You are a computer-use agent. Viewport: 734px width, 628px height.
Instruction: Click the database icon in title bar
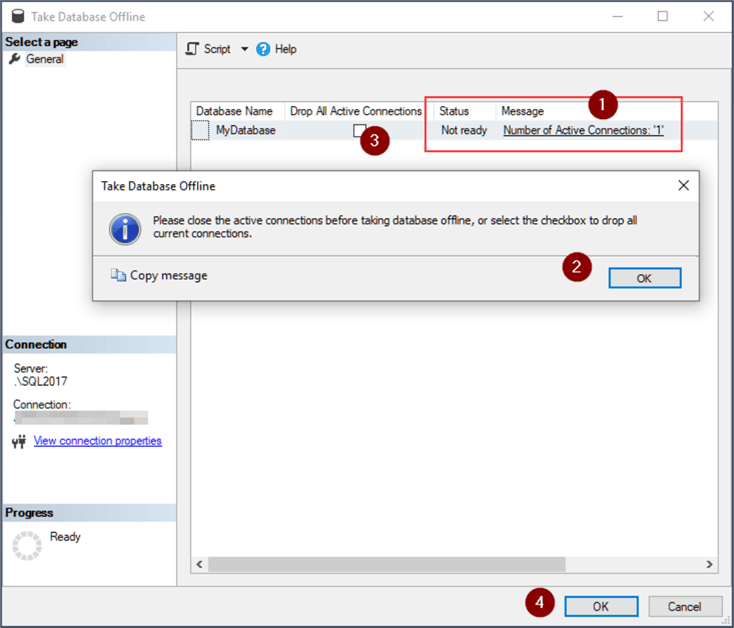pos(18,16)
